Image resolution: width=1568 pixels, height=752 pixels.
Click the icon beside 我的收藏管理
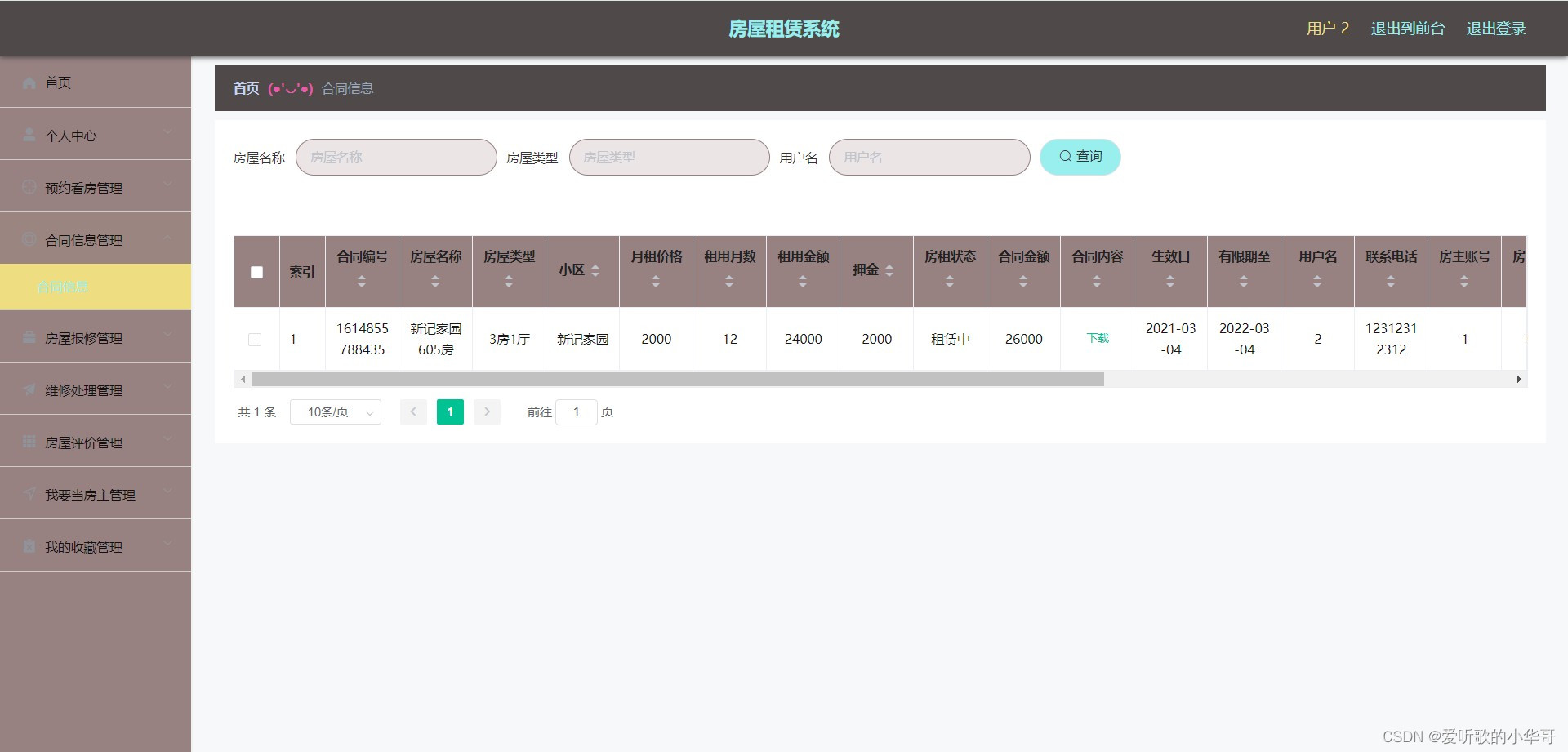(x=29, y=546)
